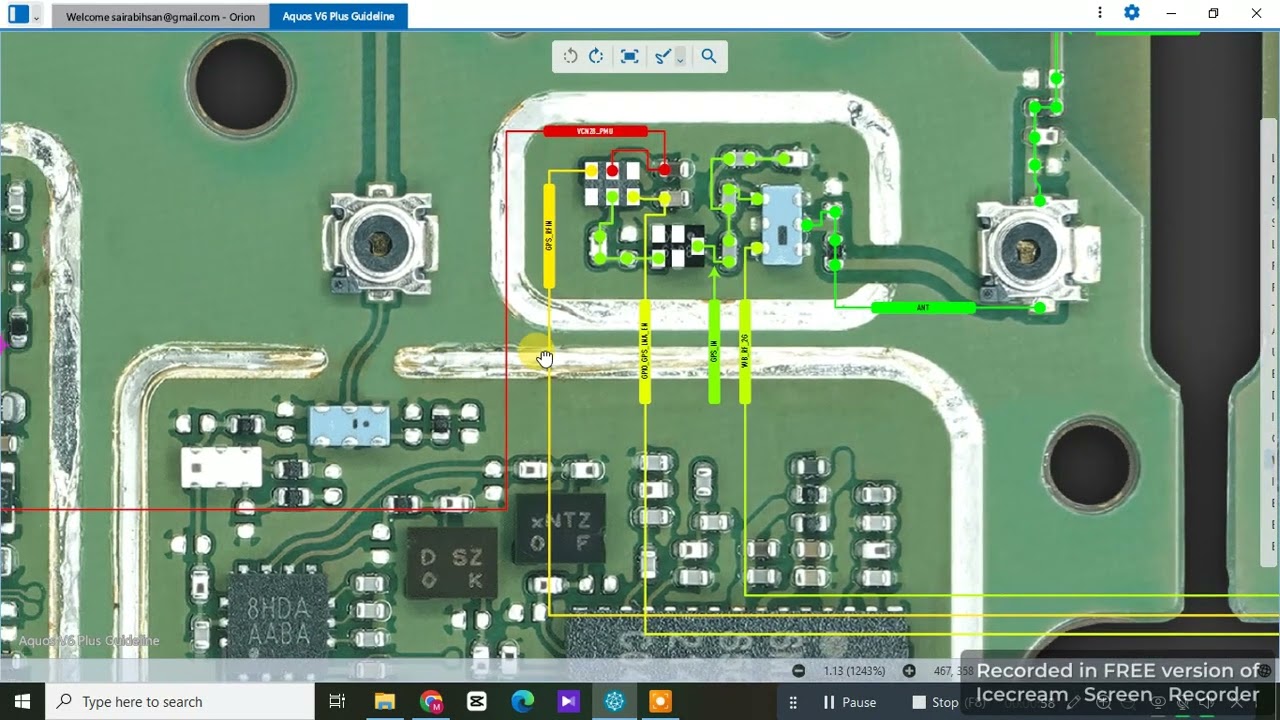The width and height of the screenshot is (1280, 720).
Task: Toggle the sidebar panel layout icon
Action: [x=18, y=15]
